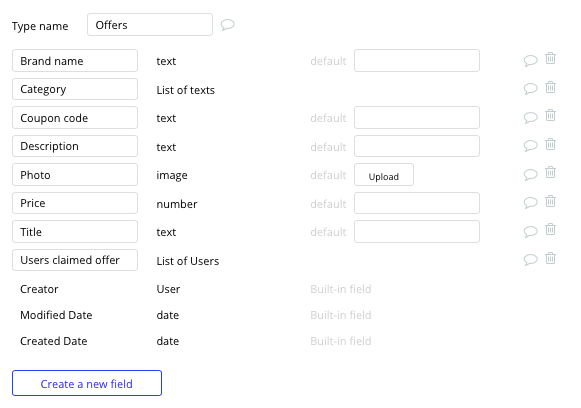Click the Coupon code default value input
The width and height of the screenshot is (581, 408).
click(417, 118)
